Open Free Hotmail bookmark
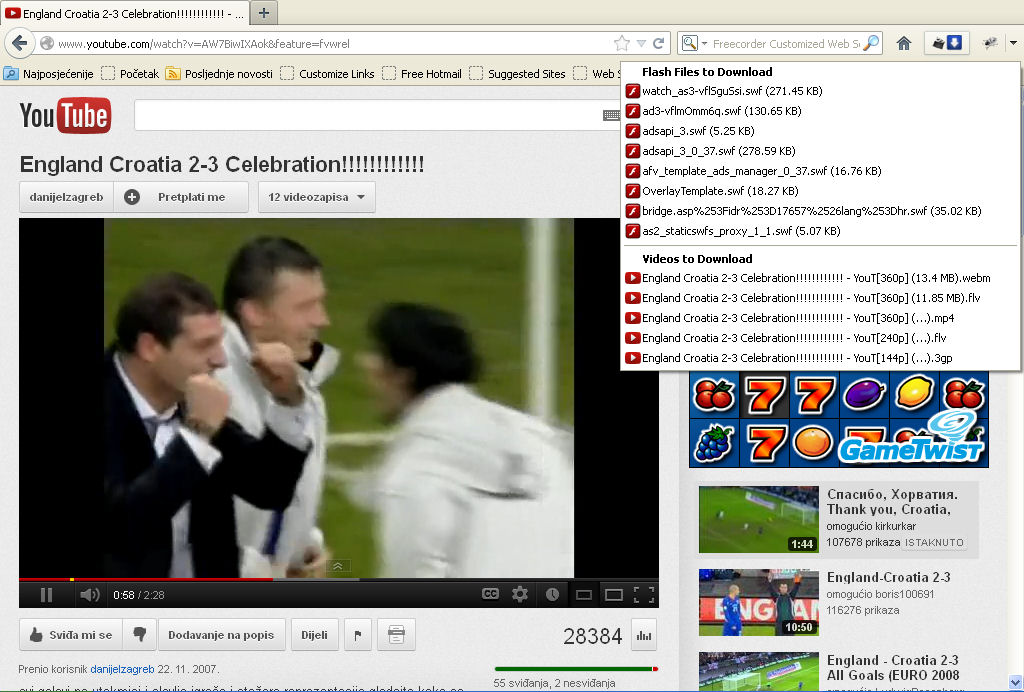Image resolution: width=1024 pixels, height=692 pixels. 423,74
